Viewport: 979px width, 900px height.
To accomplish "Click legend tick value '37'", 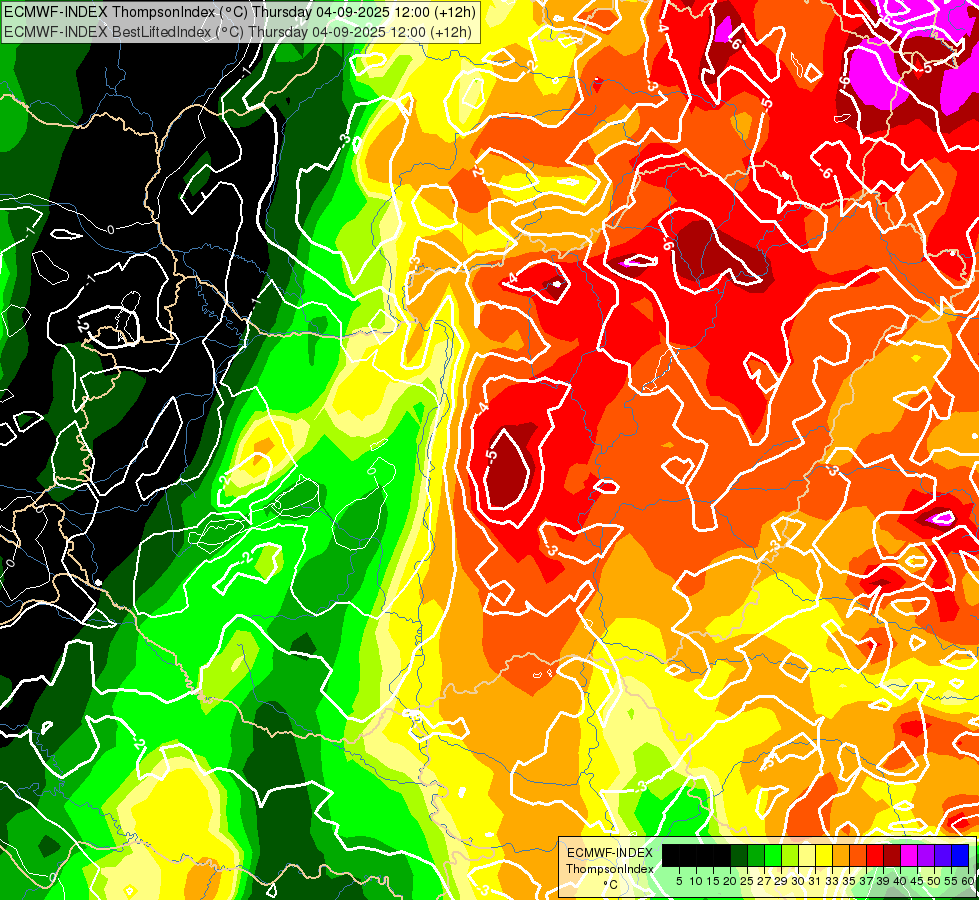I will pos(867,881).
